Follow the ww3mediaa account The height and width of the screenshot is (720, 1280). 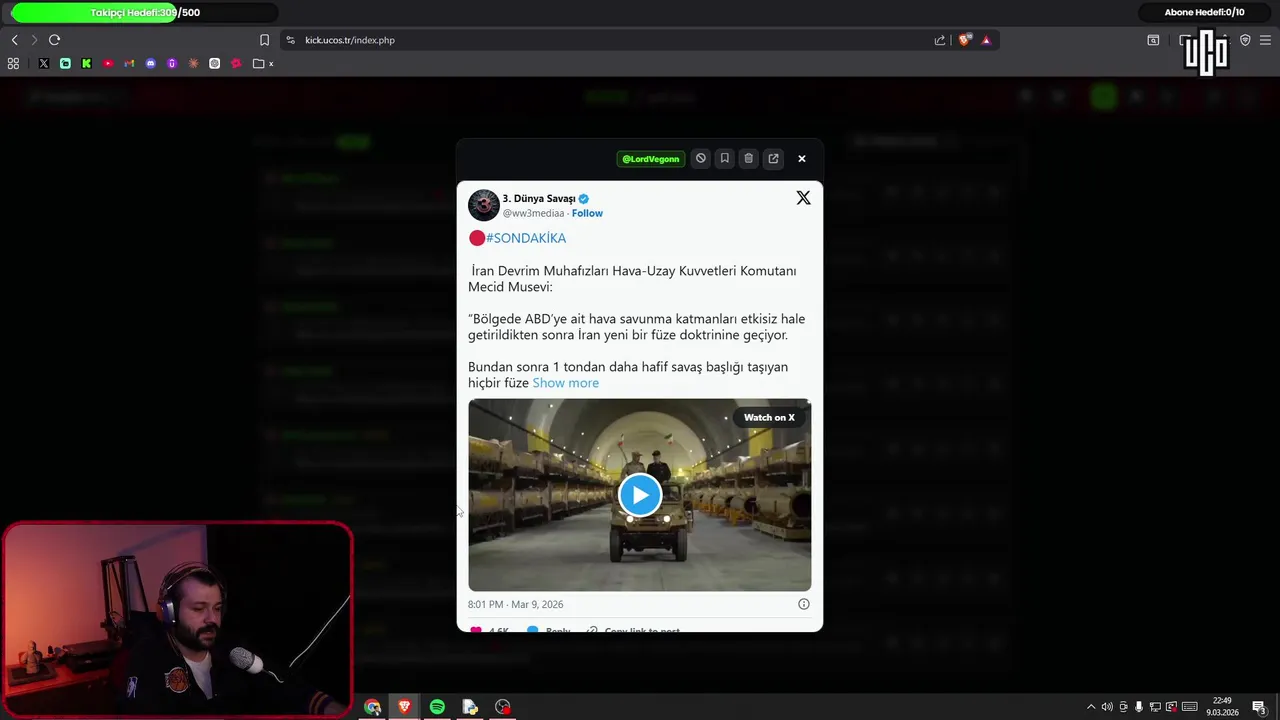587,213
